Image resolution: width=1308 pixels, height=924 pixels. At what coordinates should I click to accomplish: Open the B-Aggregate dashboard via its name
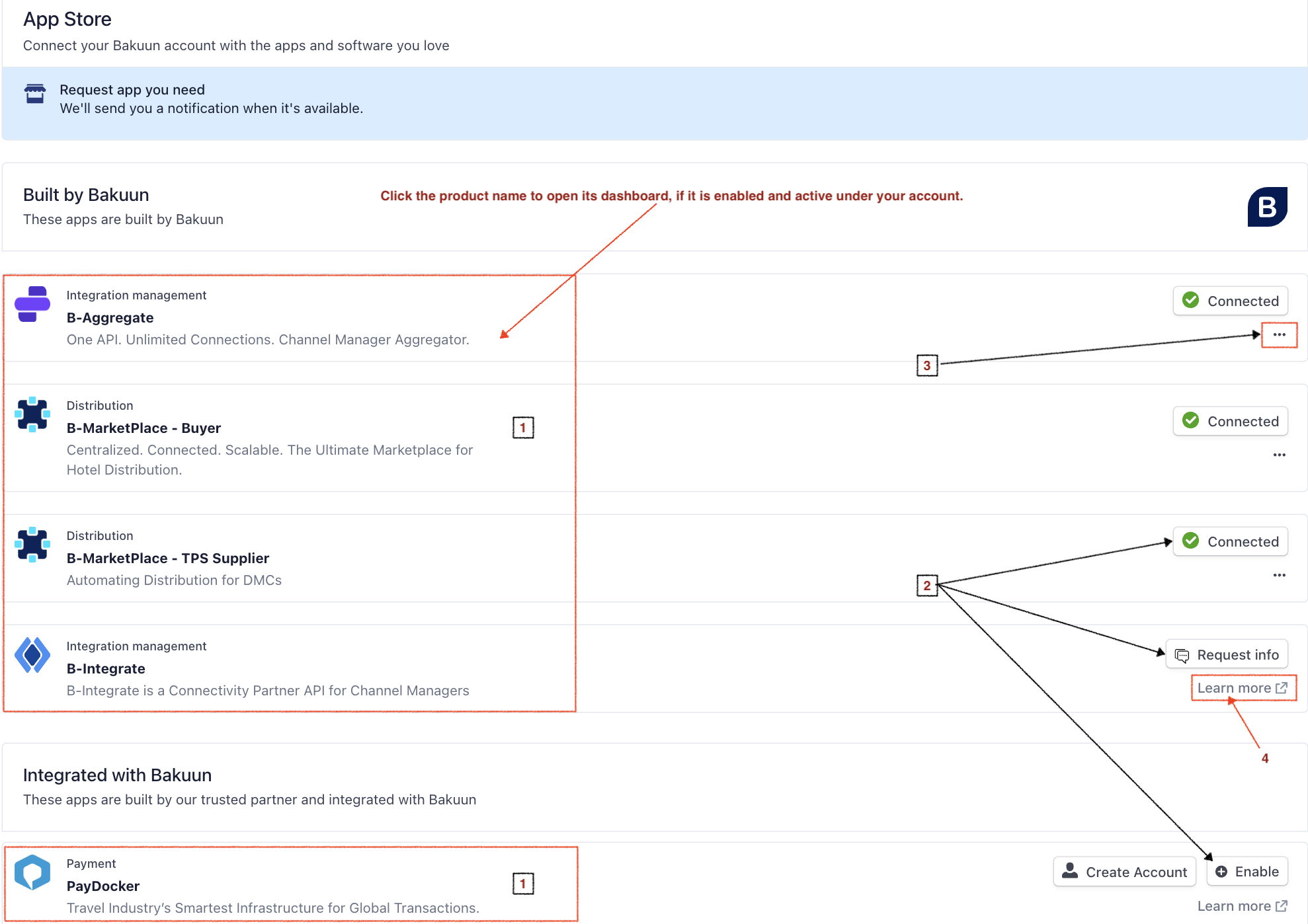pos(110,318)
